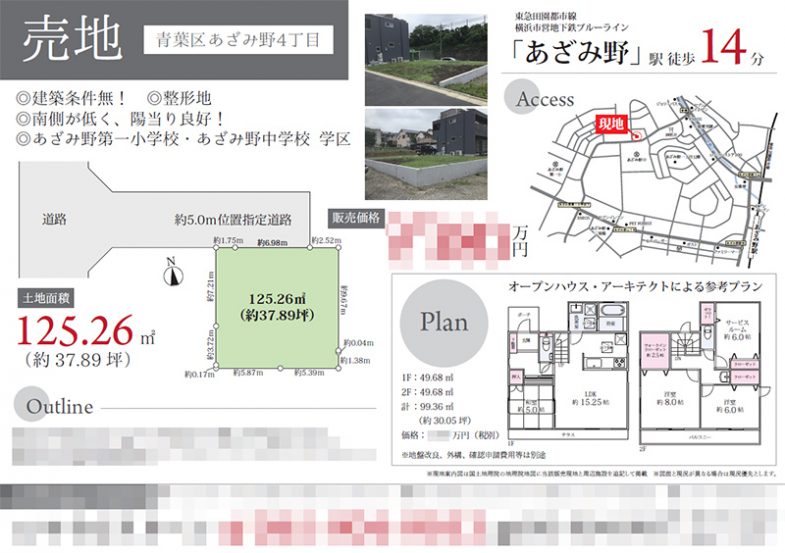This screenshot has height=553, width=785.
Task: Click the red 14 walking minutes number
Action: [724, 49]
